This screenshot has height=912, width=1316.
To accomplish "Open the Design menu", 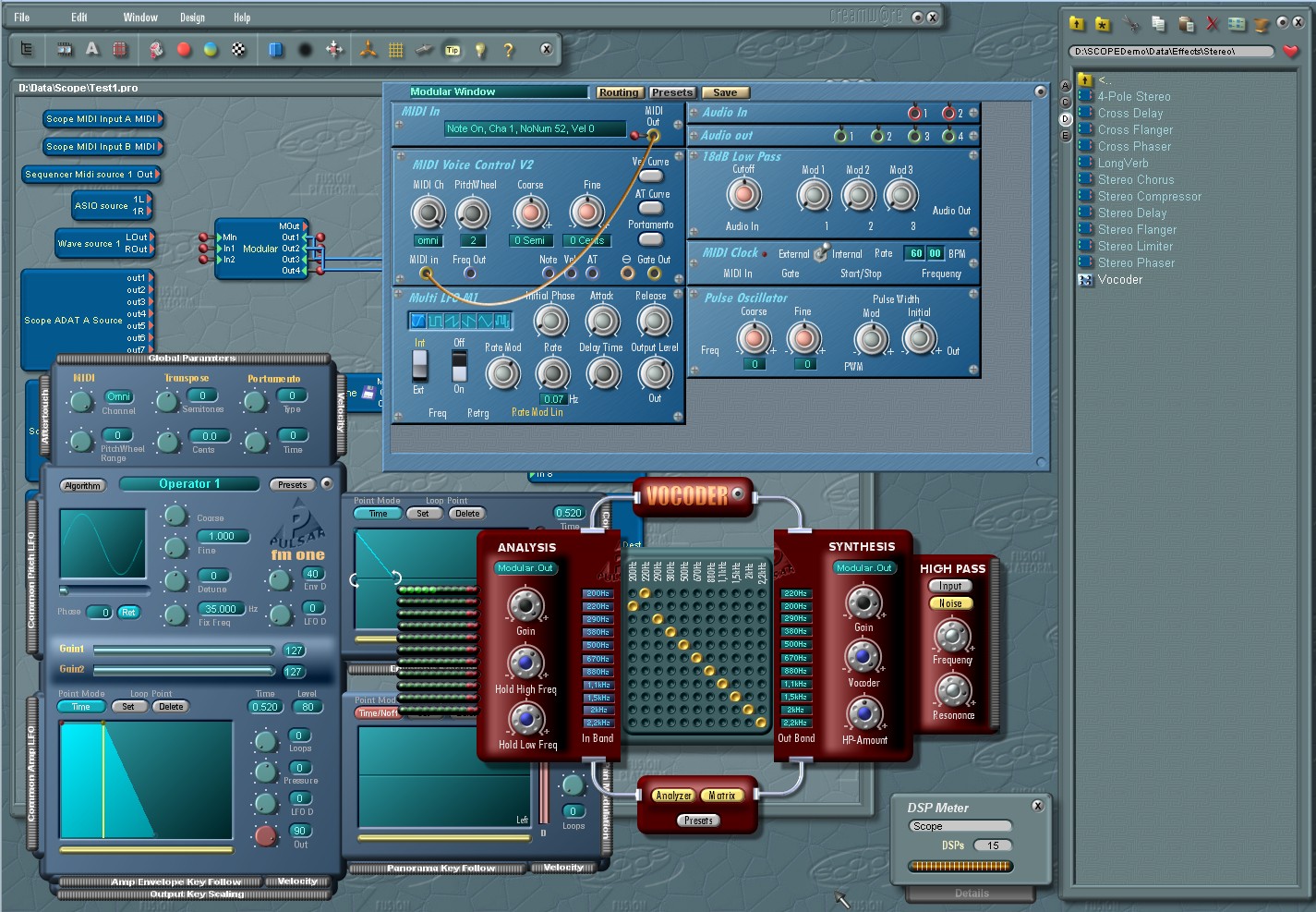I will pos(193,18).
